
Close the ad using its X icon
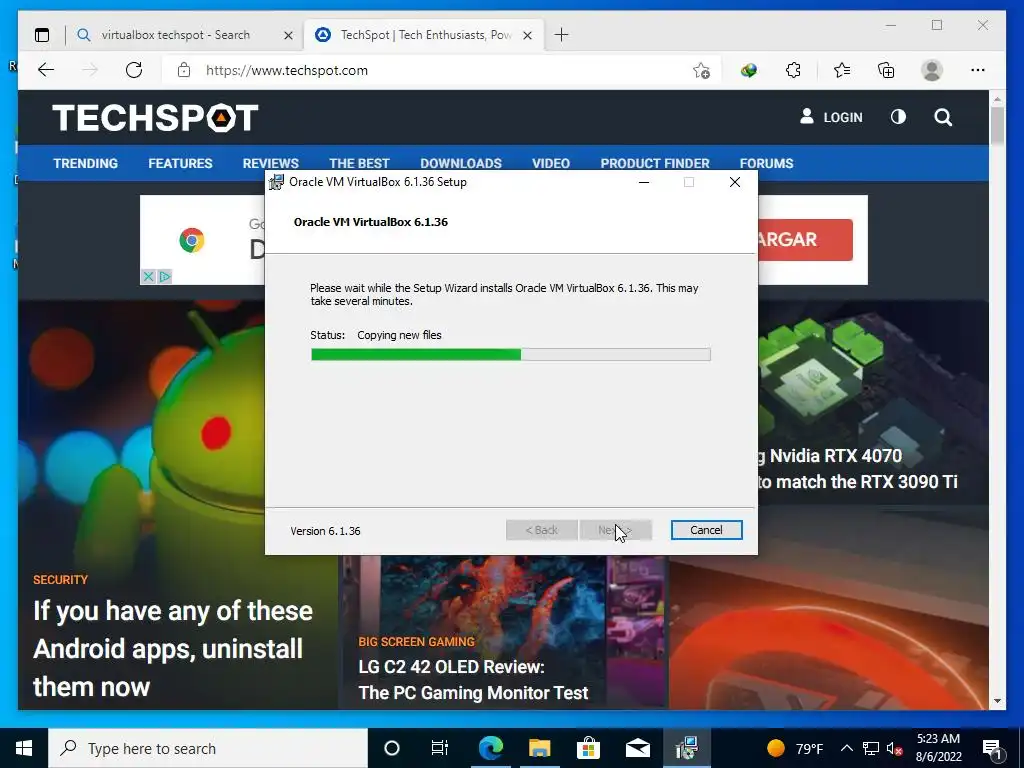click(x=148, y=277)
